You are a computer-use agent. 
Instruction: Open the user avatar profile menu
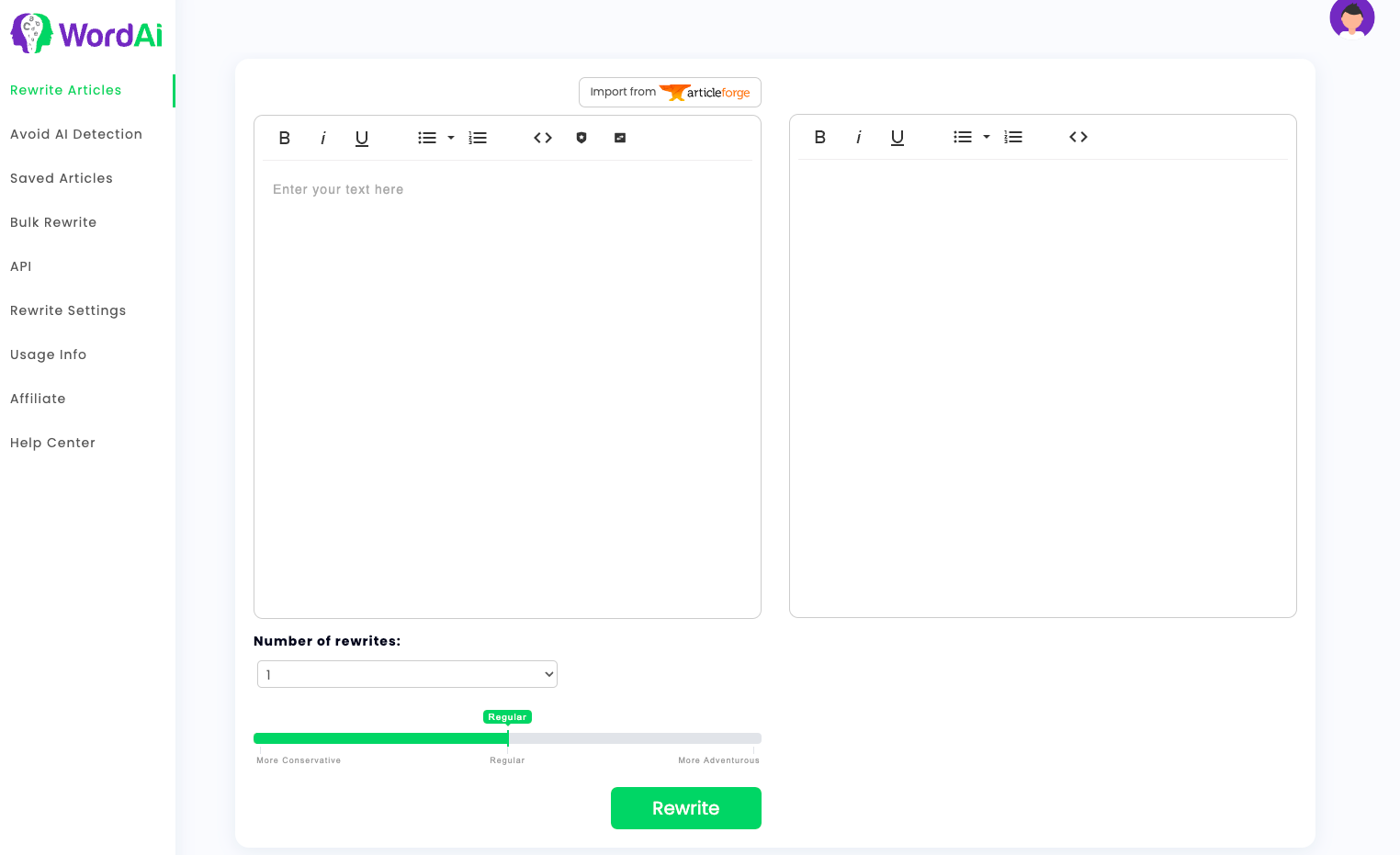click(x=1351, y=16)
